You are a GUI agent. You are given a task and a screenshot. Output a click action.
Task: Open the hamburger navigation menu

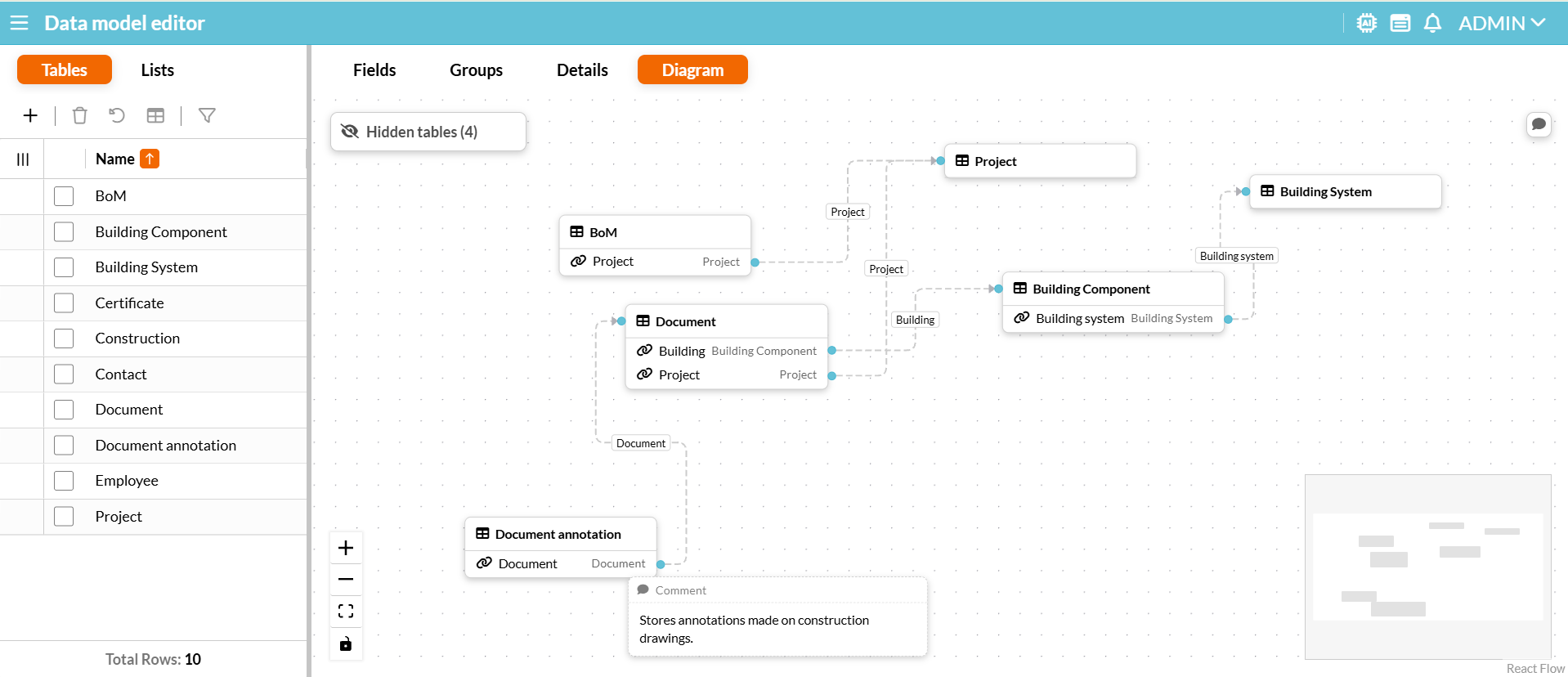[x=19, y=23]
